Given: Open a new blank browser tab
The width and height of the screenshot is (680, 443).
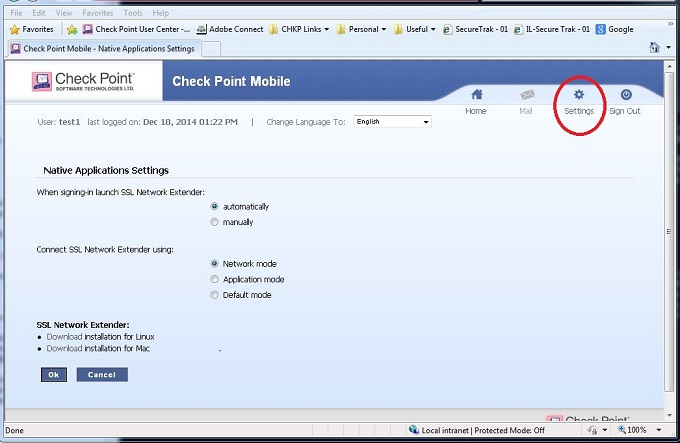Looking at the screenshot, I should [211, 49].
